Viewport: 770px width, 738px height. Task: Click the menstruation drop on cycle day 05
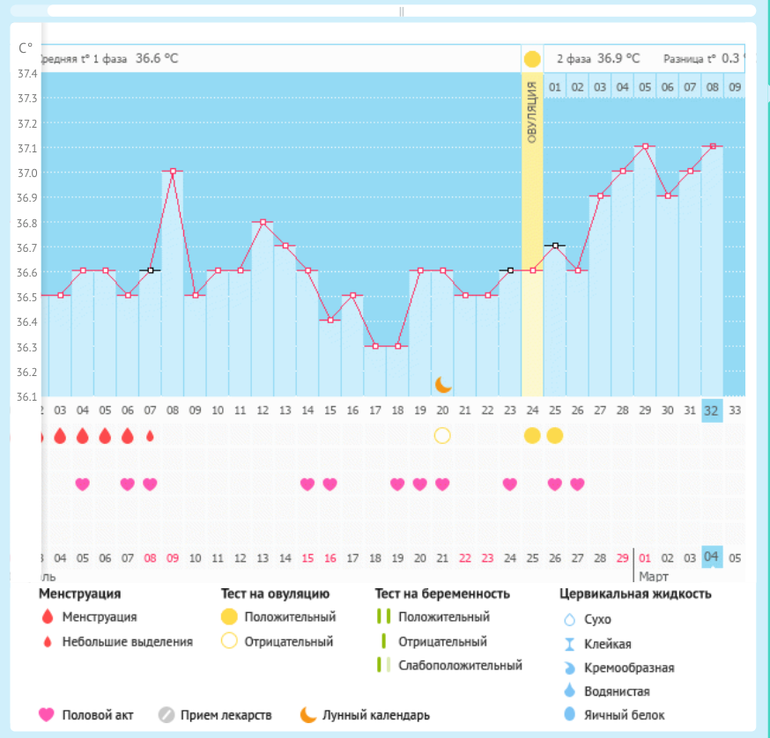pos(105,436)
